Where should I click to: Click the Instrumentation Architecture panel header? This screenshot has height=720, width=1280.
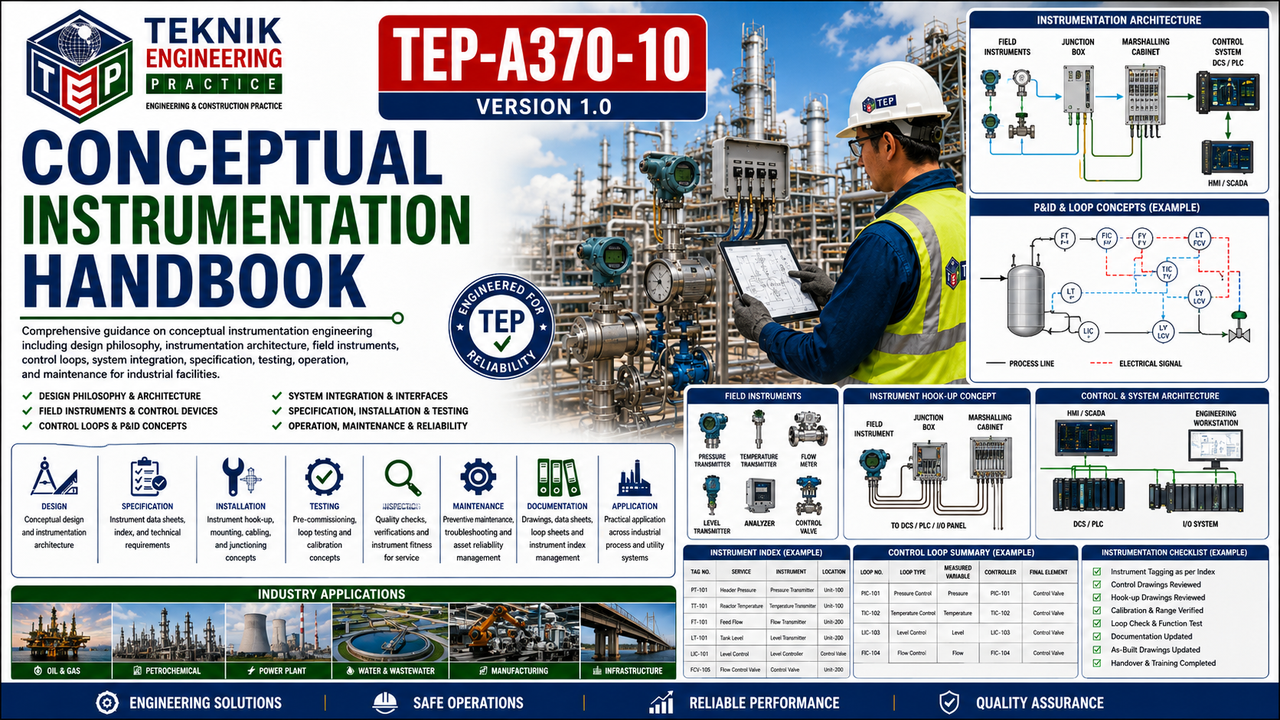point(1119,20)
